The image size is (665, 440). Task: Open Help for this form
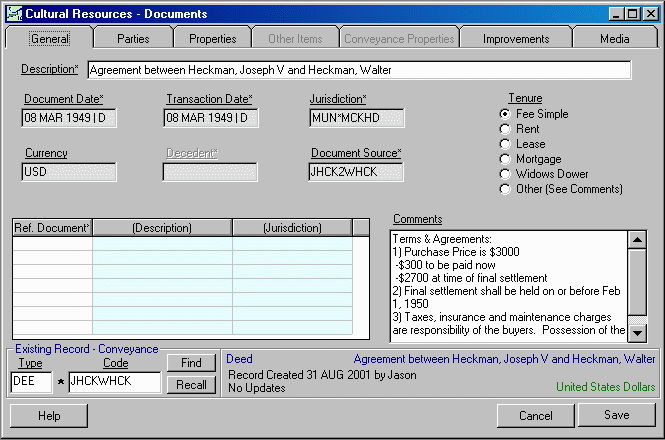point(49,416)
